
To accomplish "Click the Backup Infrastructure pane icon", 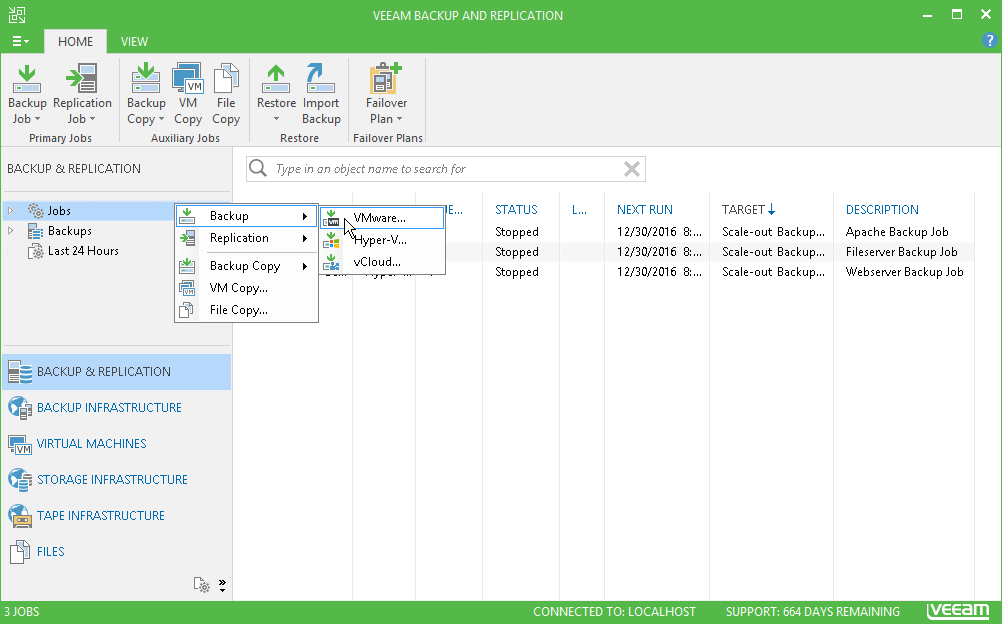I will (x=20, y=408).
